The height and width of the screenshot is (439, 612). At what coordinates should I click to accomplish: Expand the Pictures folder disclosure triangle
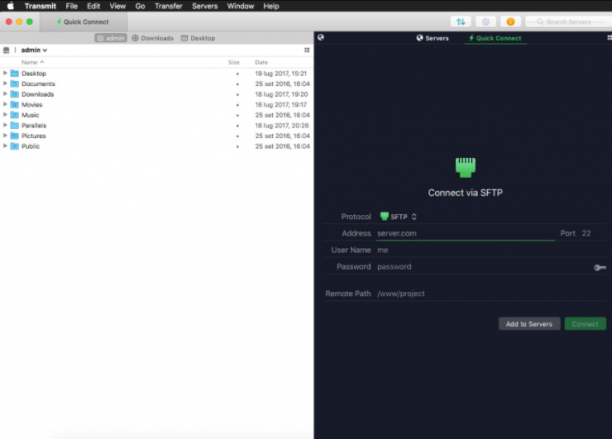[x=5, y=135]
